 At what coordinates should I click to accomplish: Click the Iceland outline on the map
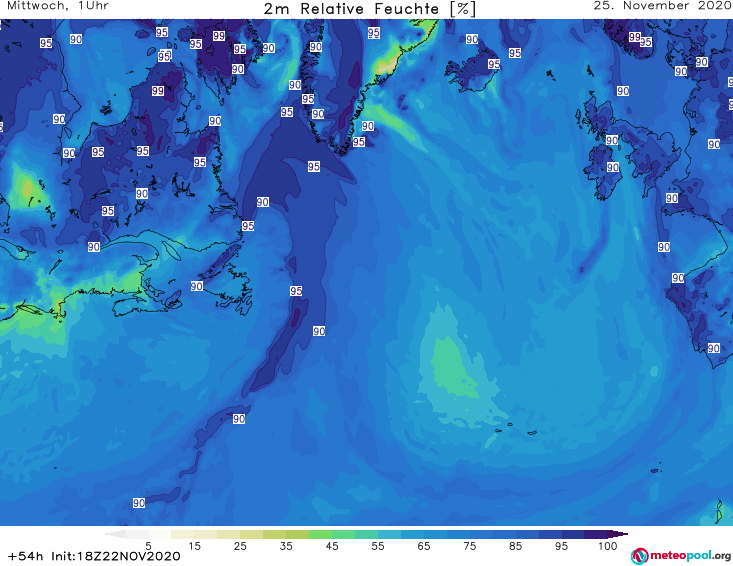(472, 71)
